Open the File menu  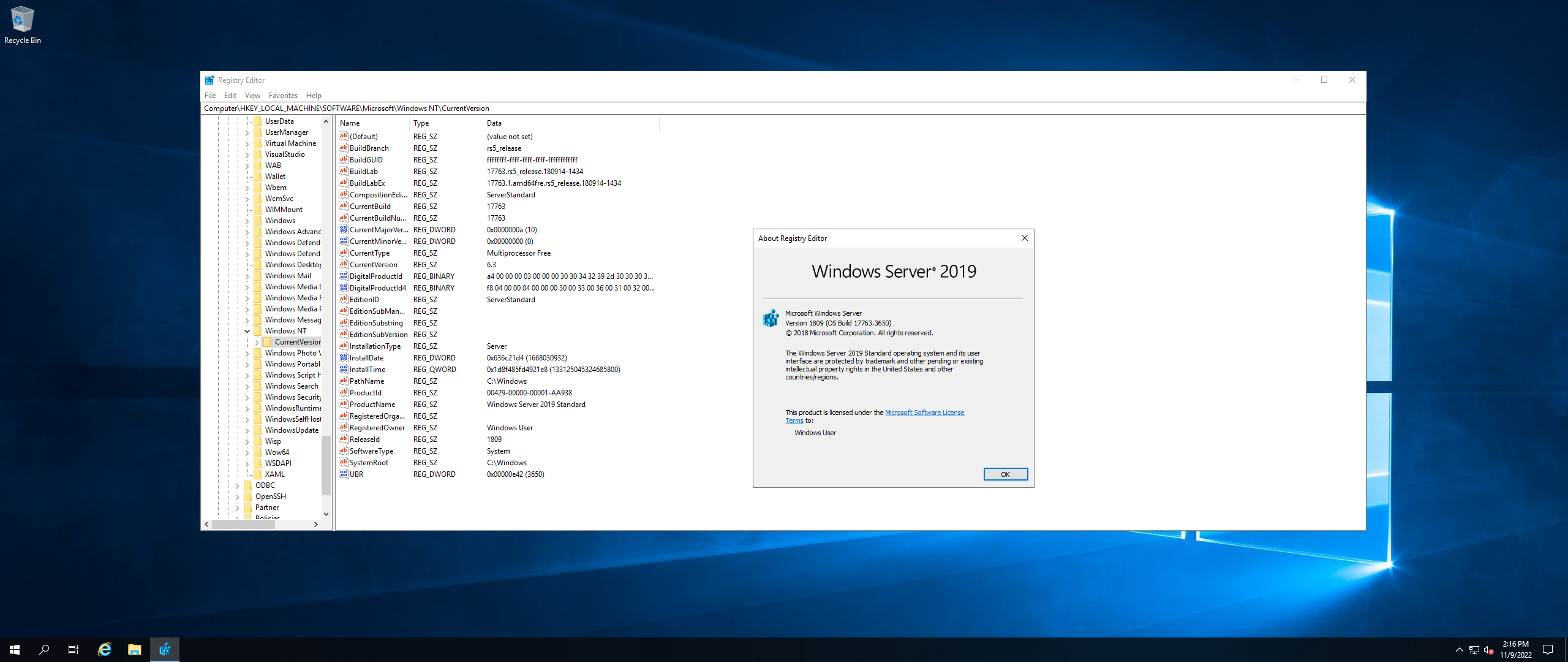click(210, 96)
